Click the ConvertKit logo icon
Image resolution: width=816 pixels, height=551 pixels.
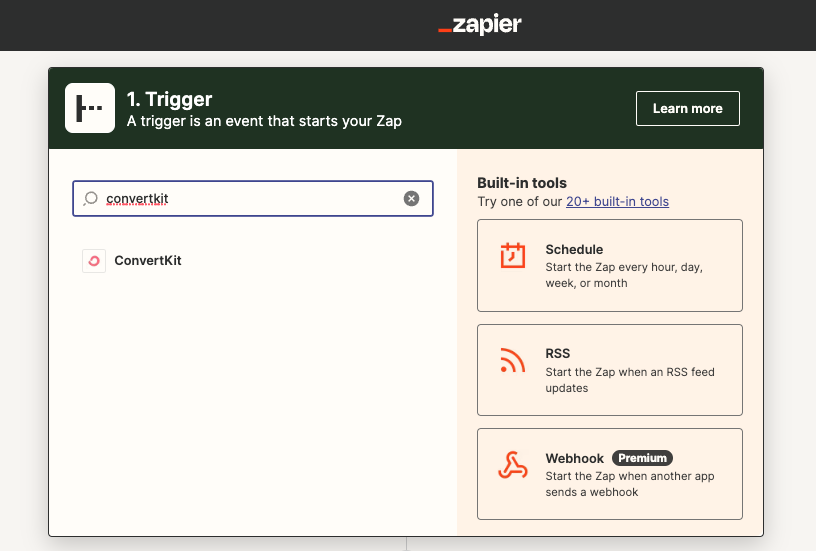(94, 261)
